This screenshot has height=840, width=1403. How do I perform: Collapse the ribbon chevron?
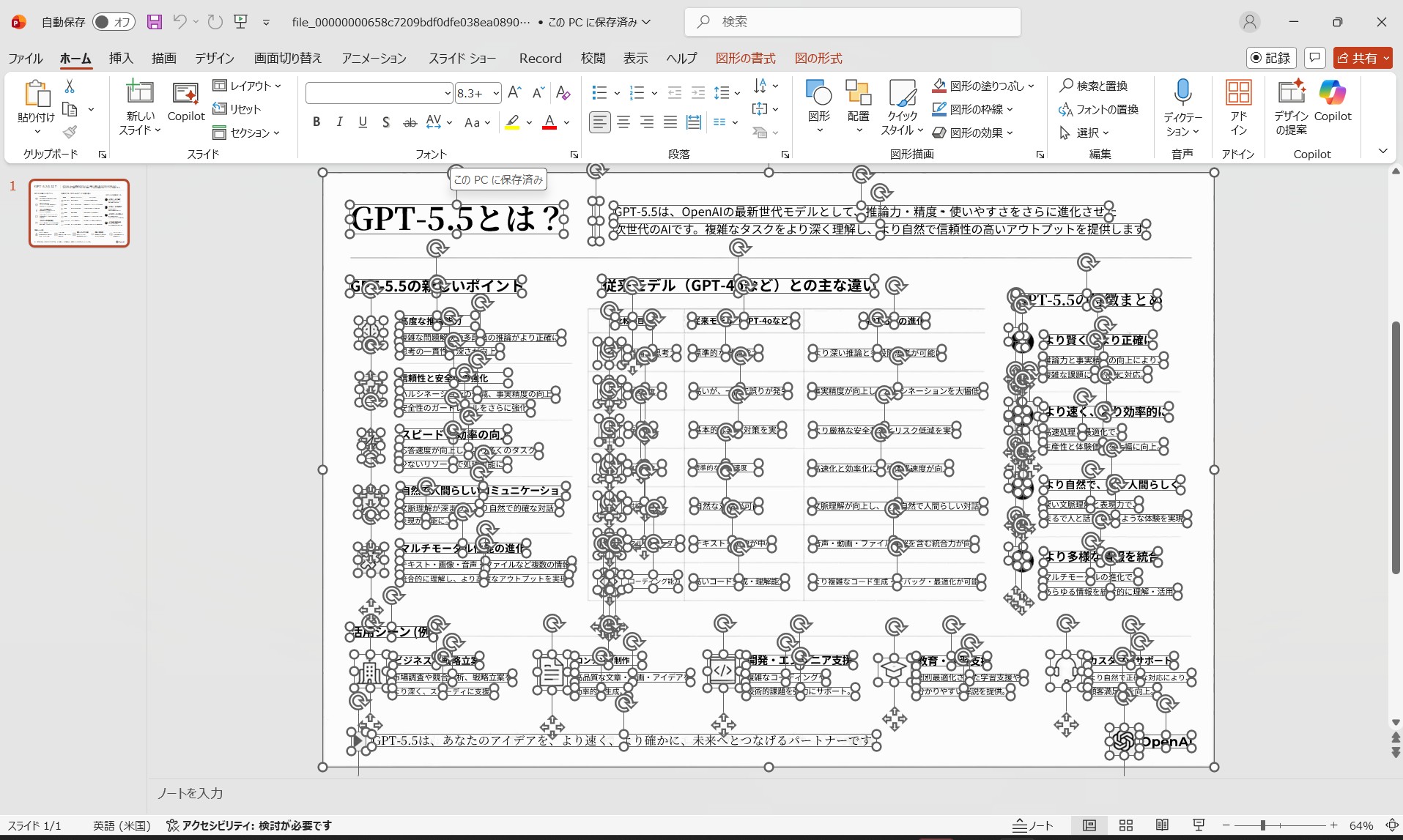[1383, 152]
